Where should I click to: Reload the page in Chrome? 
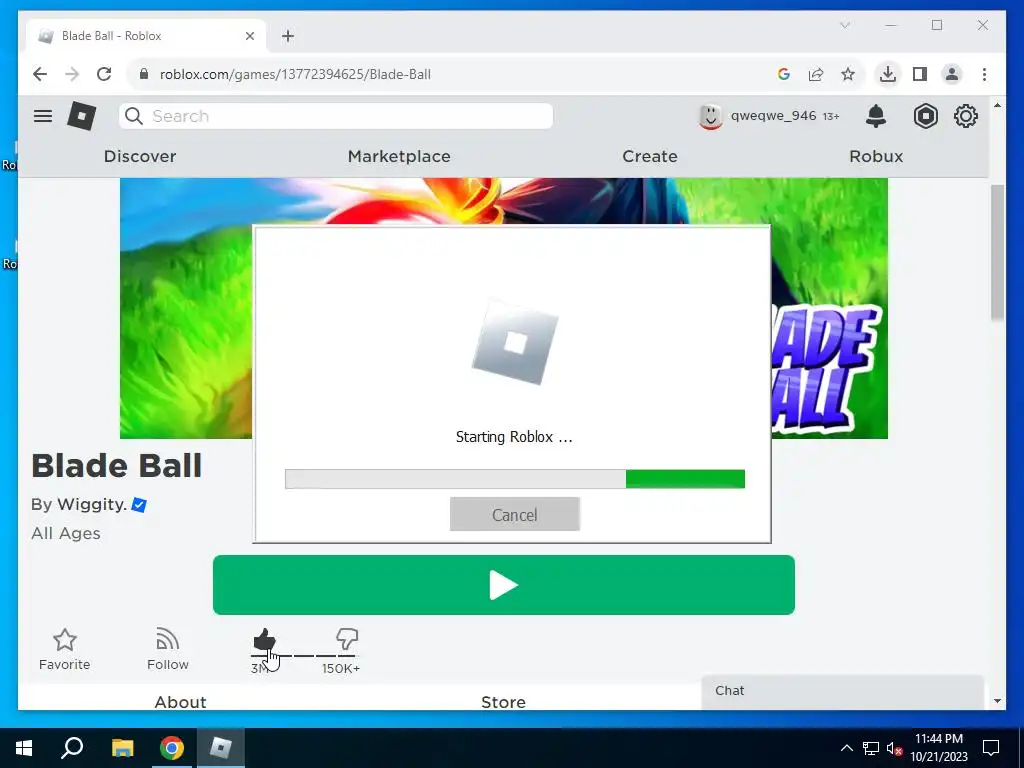(x=104, y=74)
